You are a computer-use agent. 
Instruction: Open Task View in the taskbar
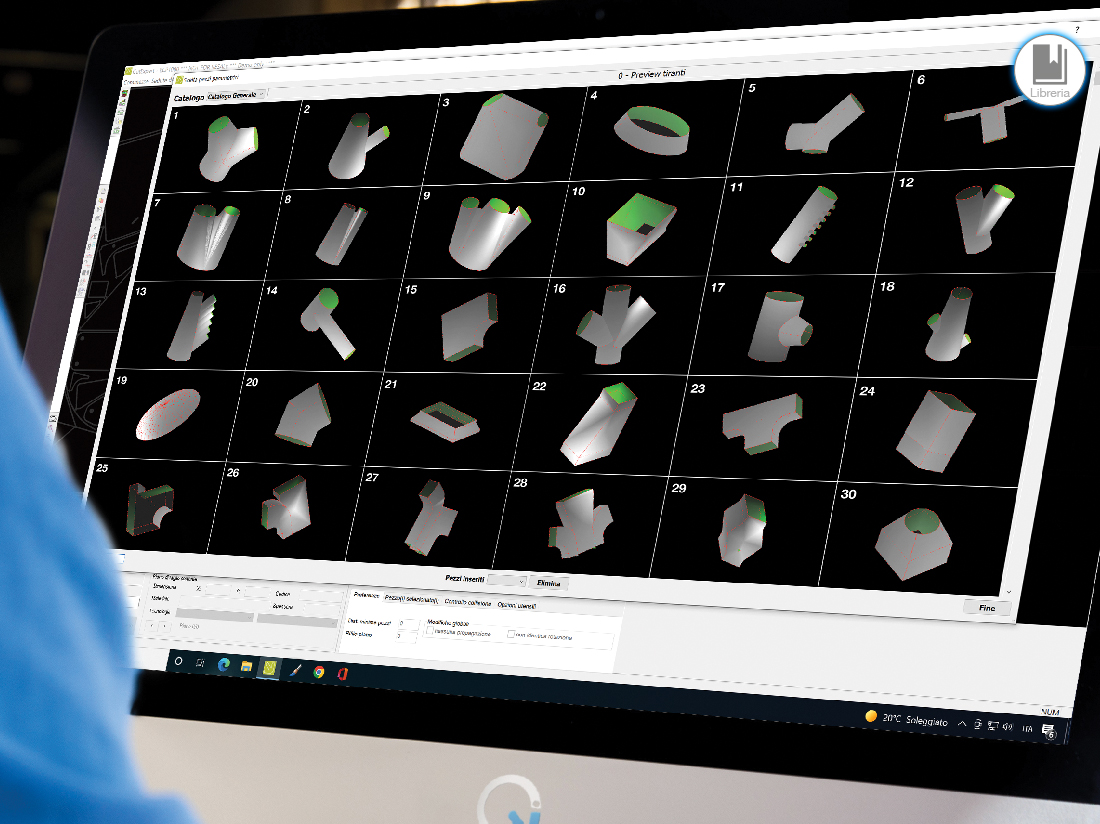pyautogui.click(x=200, y=663)
